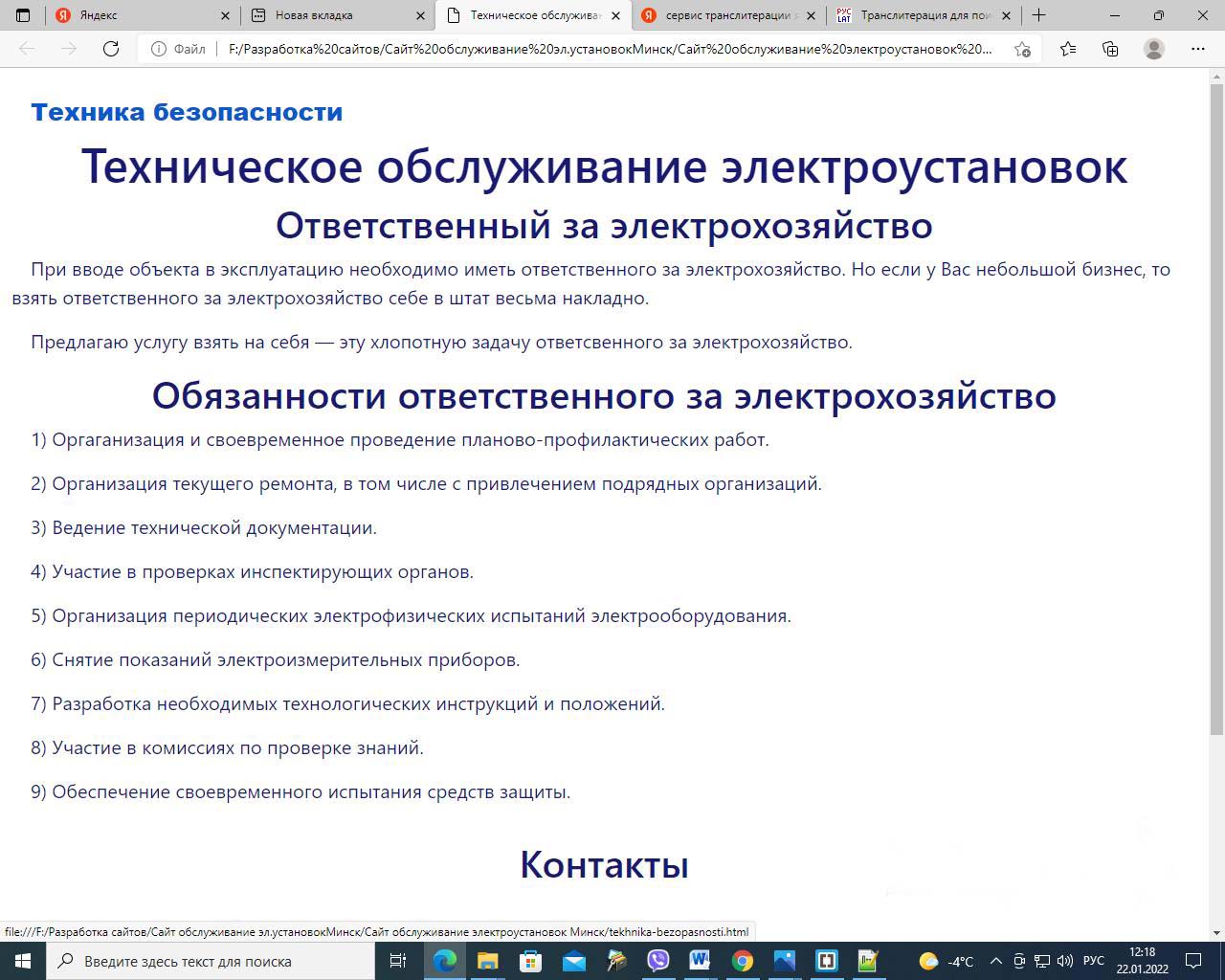
Task: Open a new tab with the plus button
Action: pos(1038,15)
